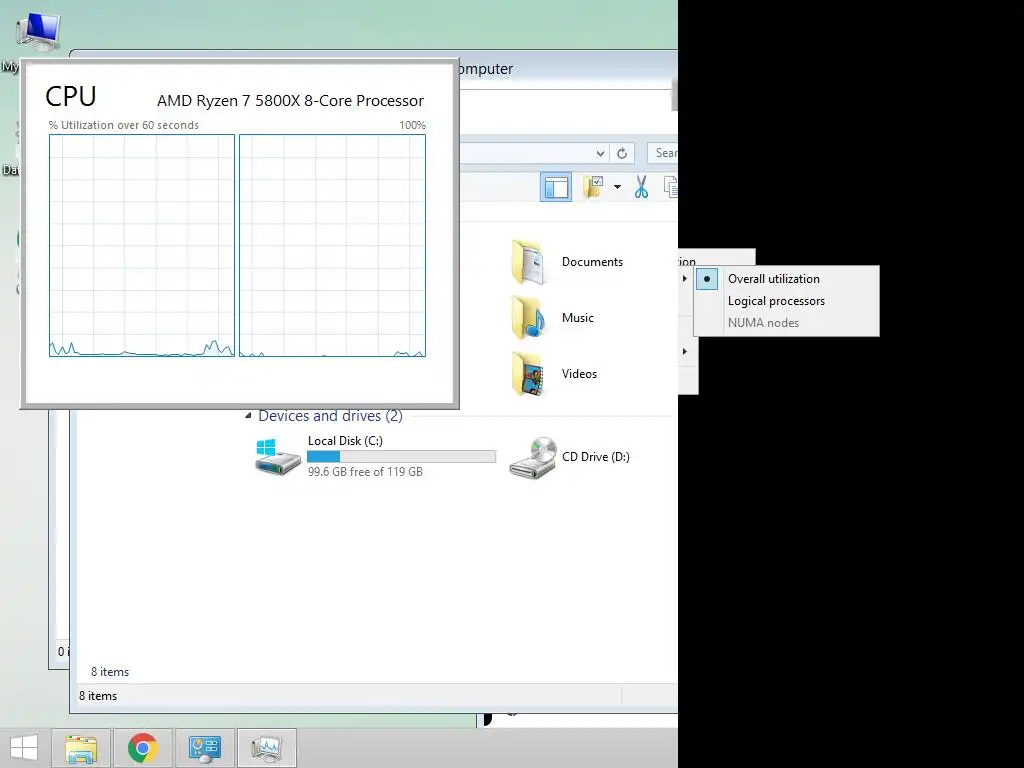
Task: Click the folder options icon with checkmark
Action: 593,187
